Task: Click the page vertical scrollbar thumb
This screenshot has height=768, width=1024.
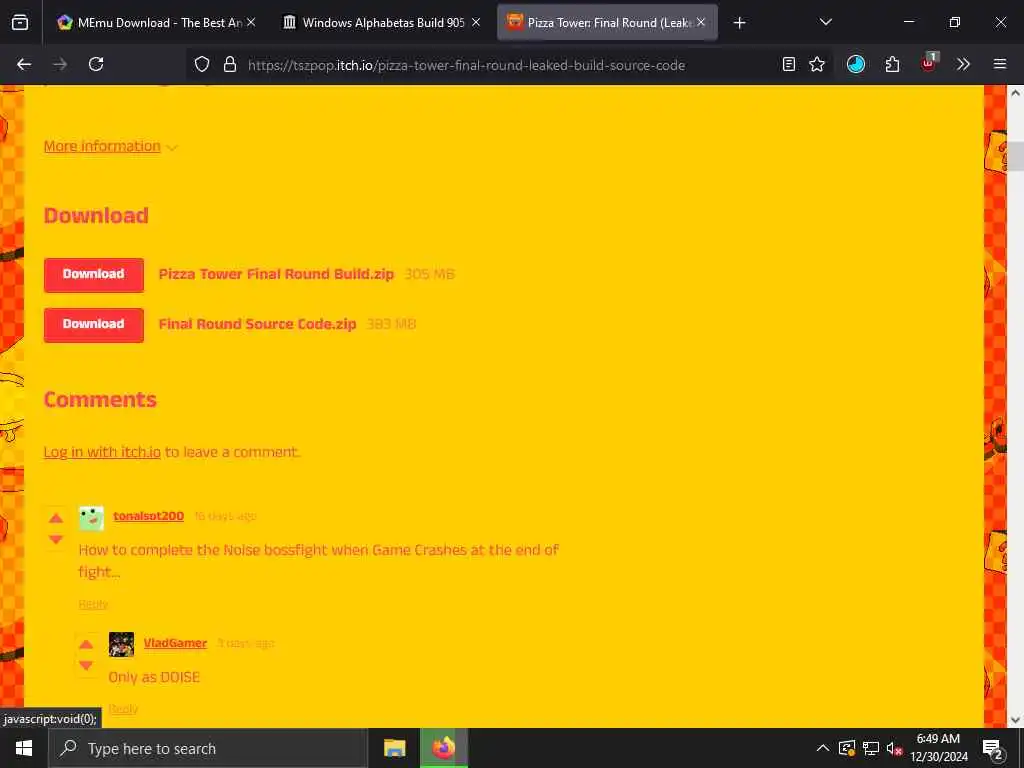Action: (x=1016, y=156)
